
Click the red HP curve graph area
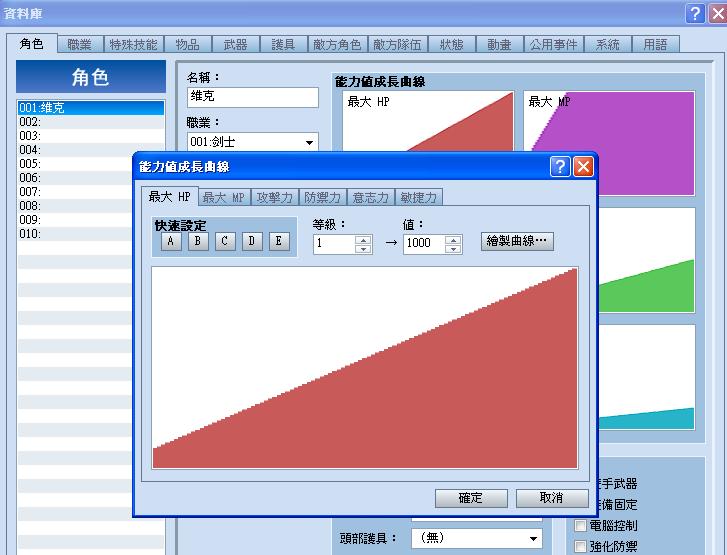click(x=365, y=368)
